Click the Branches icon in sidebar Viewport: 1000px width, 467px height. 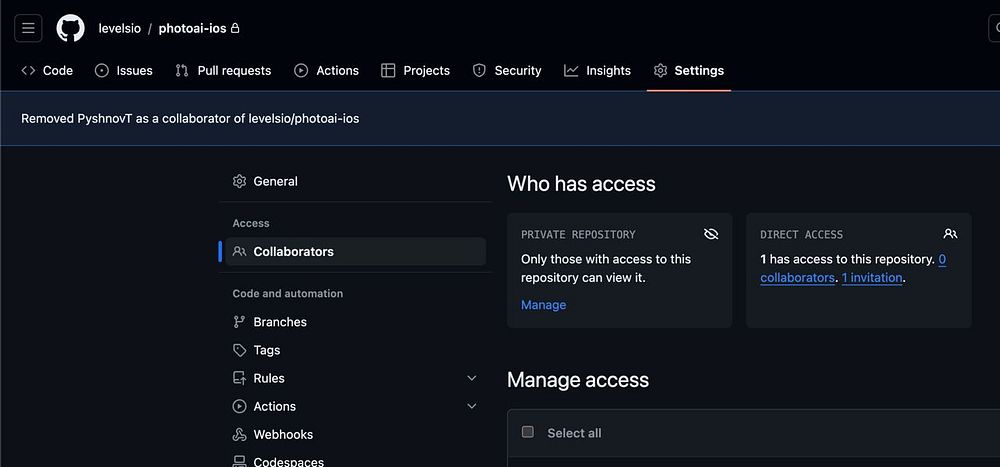click(x=239, y=322)
